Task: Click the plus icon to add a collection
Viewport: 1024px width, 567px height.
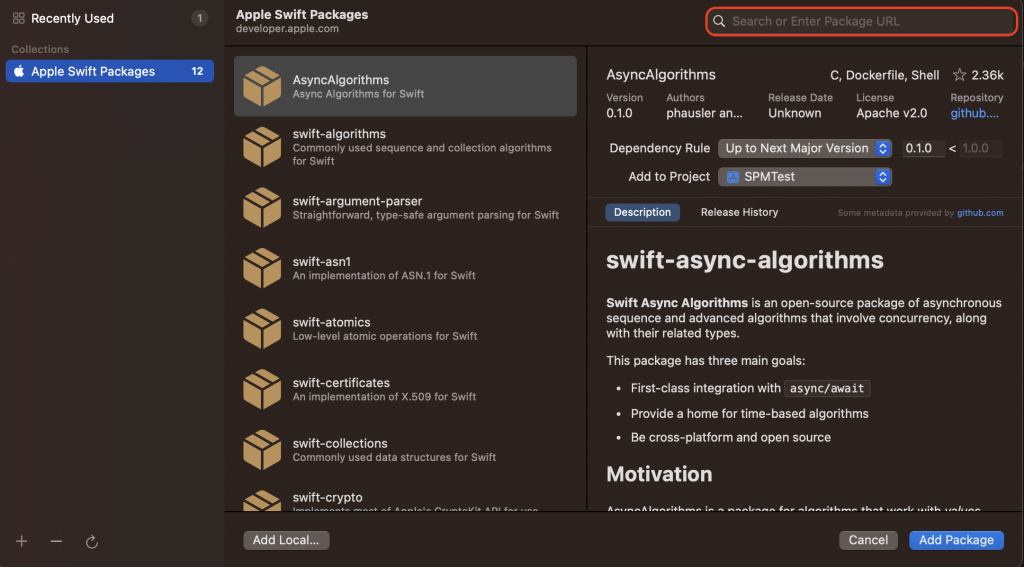Action: tap(22, 542)
